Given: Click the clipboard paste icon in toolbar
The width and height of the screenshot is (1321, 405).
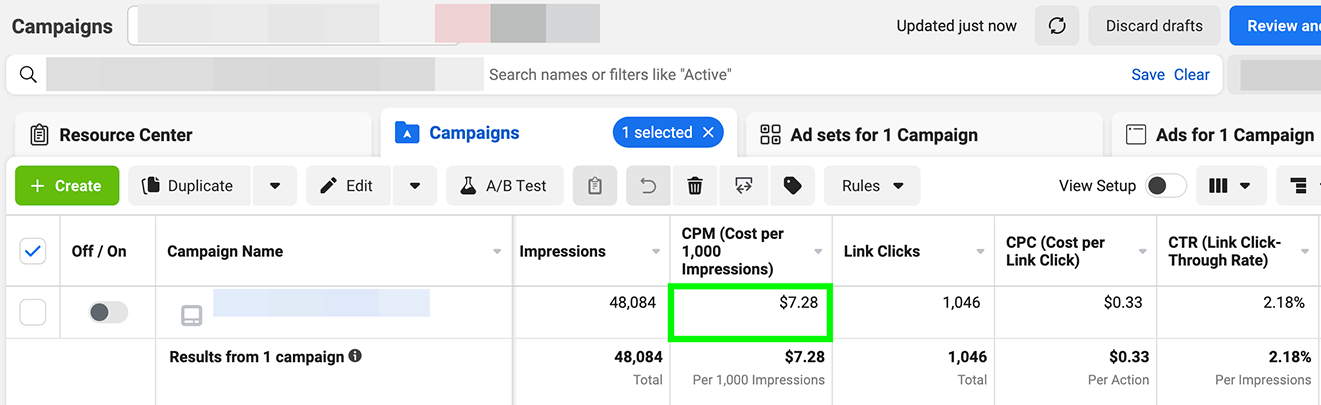Looking at the screenshot, I should coord(595,186).
